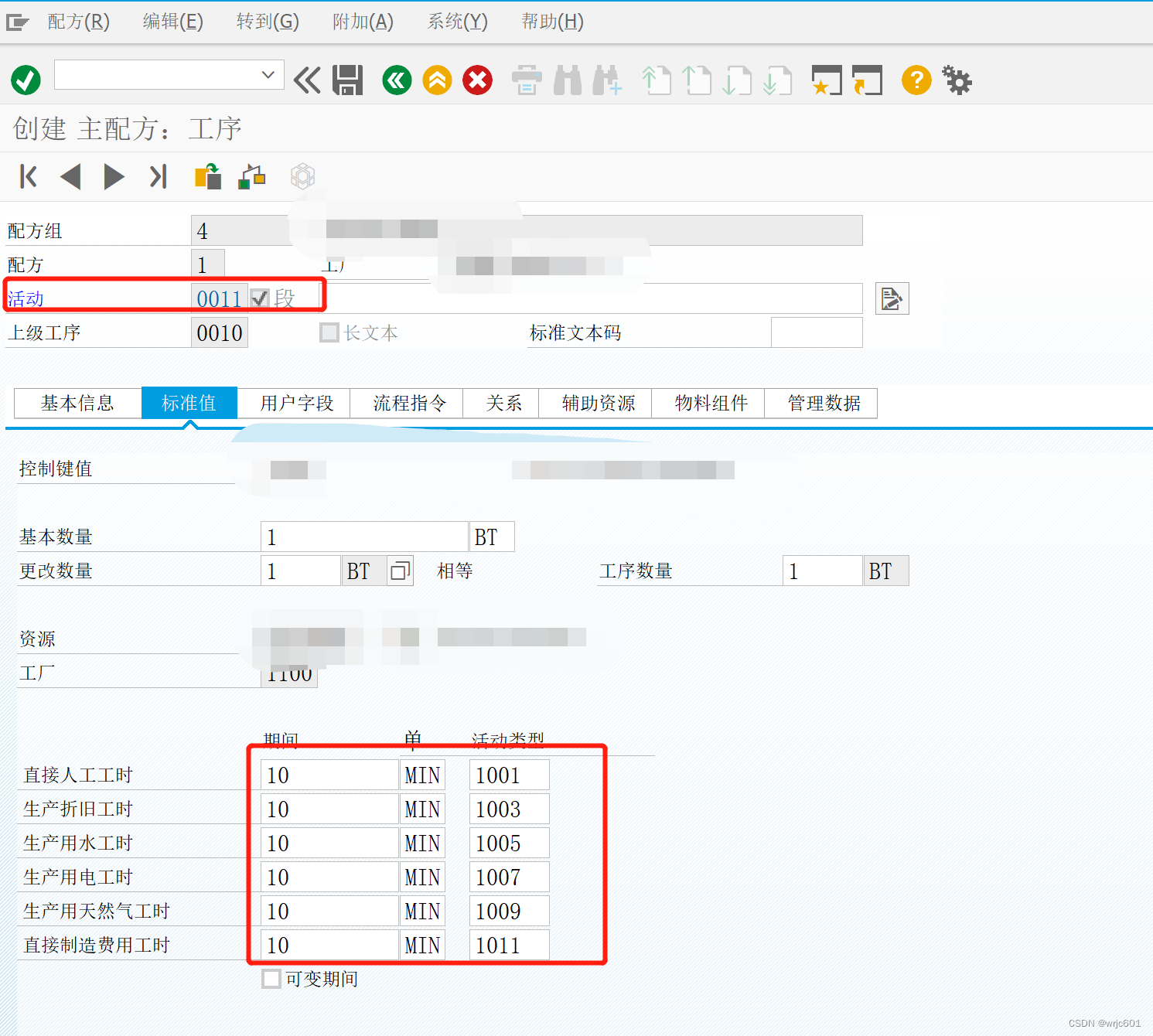1153x1036 pixels.
Task: Open value help next to 更改数量 unit
Action: 400,571
